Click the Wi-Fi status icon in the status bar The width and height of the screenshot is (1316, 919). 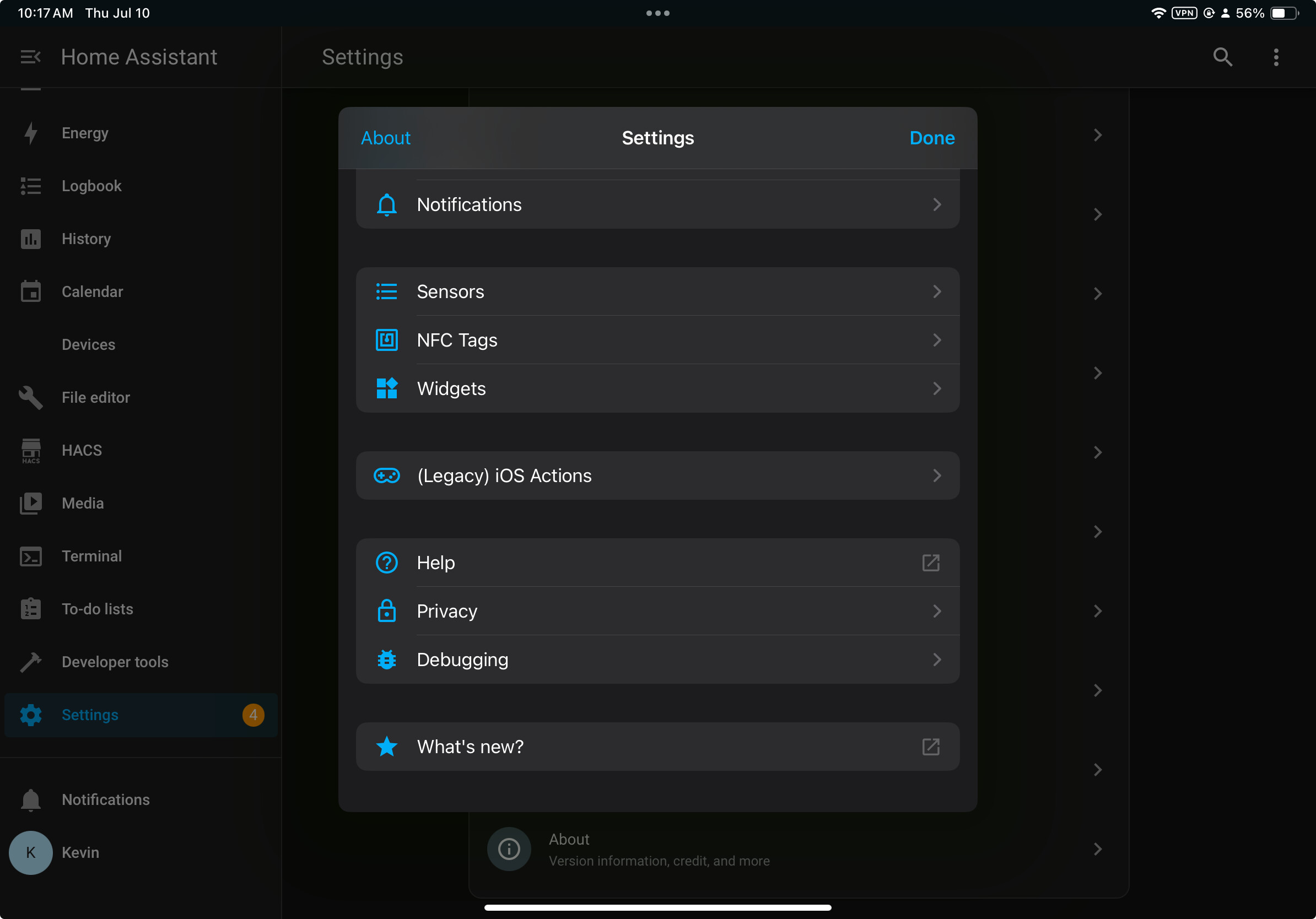coord(1158,13)
